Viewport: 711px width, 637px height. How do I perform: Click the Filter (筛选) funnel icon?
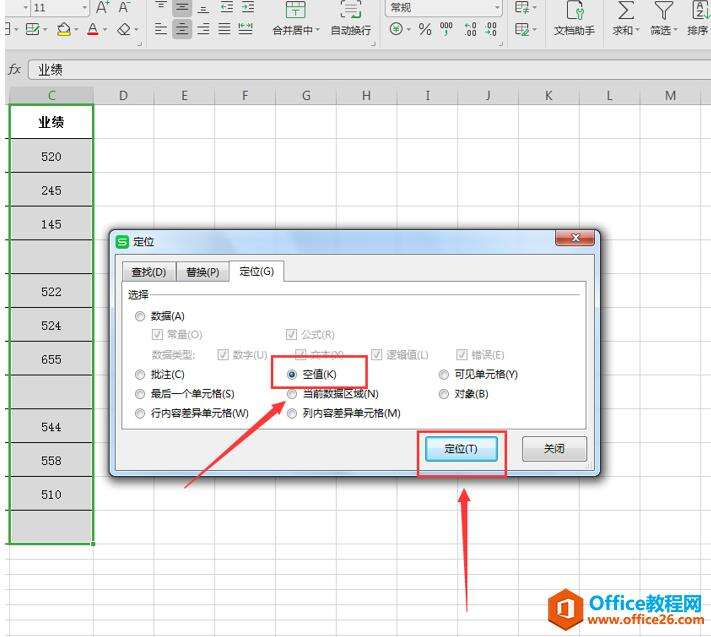coord(662,10)
